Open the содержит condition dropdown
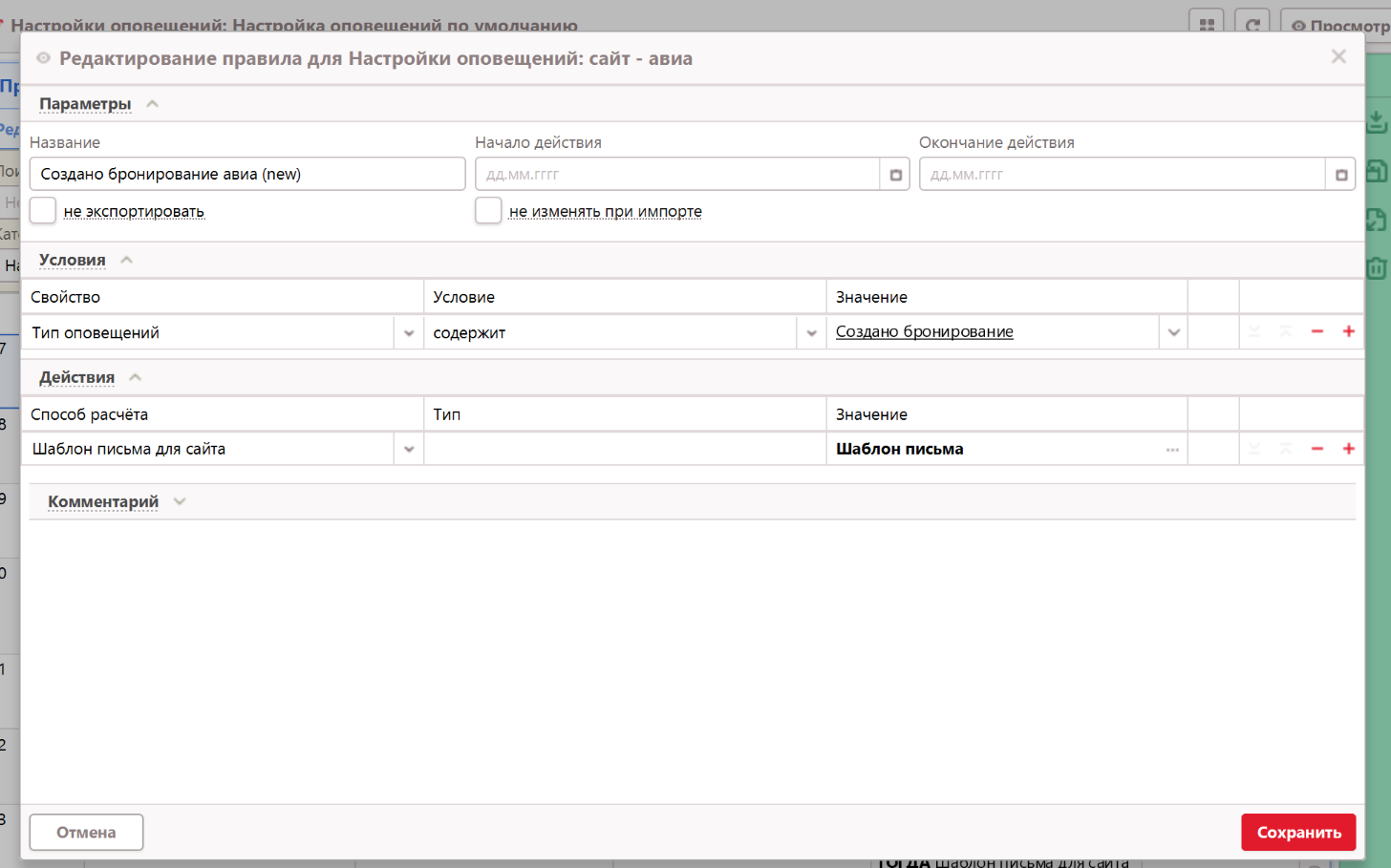Viewport: 1391px width, 868px height. [811, 333]
